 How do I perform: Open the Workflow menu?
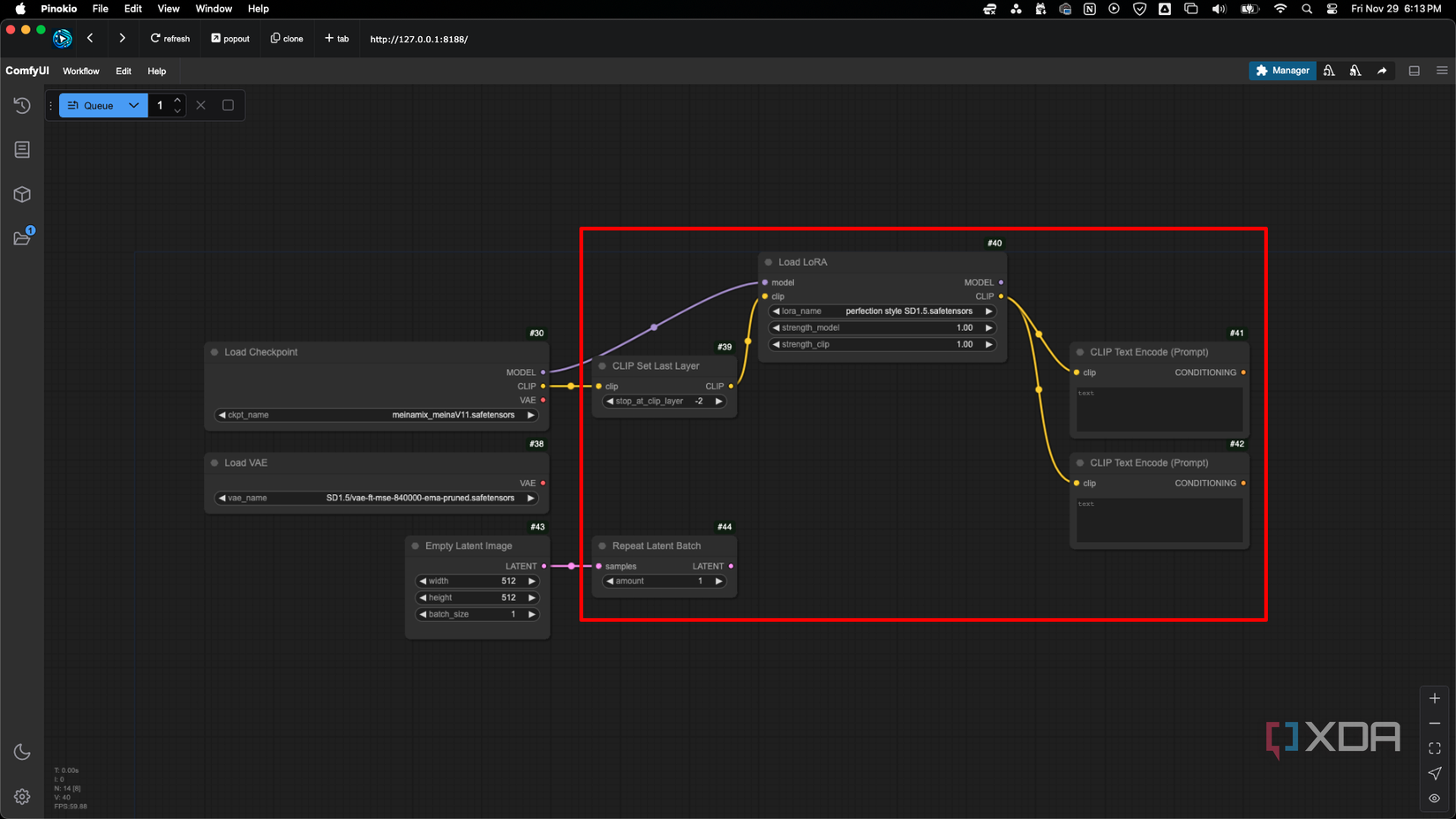pos(80,71)
